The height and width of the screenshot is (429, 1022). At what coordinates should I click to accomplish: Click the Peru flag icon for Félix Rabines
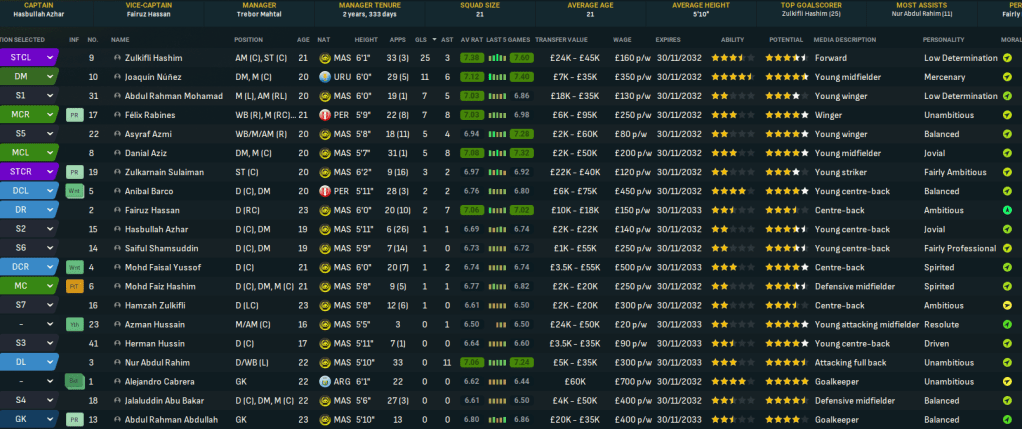coord(326,115)
